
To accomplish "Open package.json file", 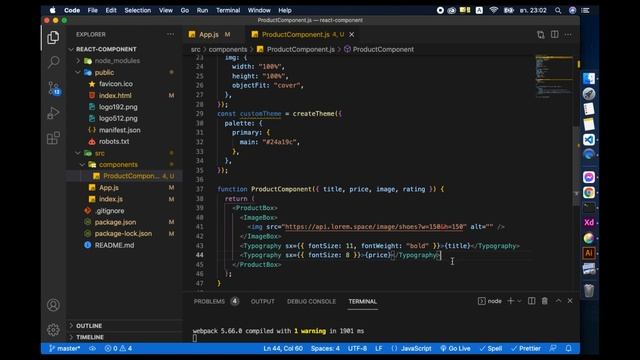I will click(124, 222).
